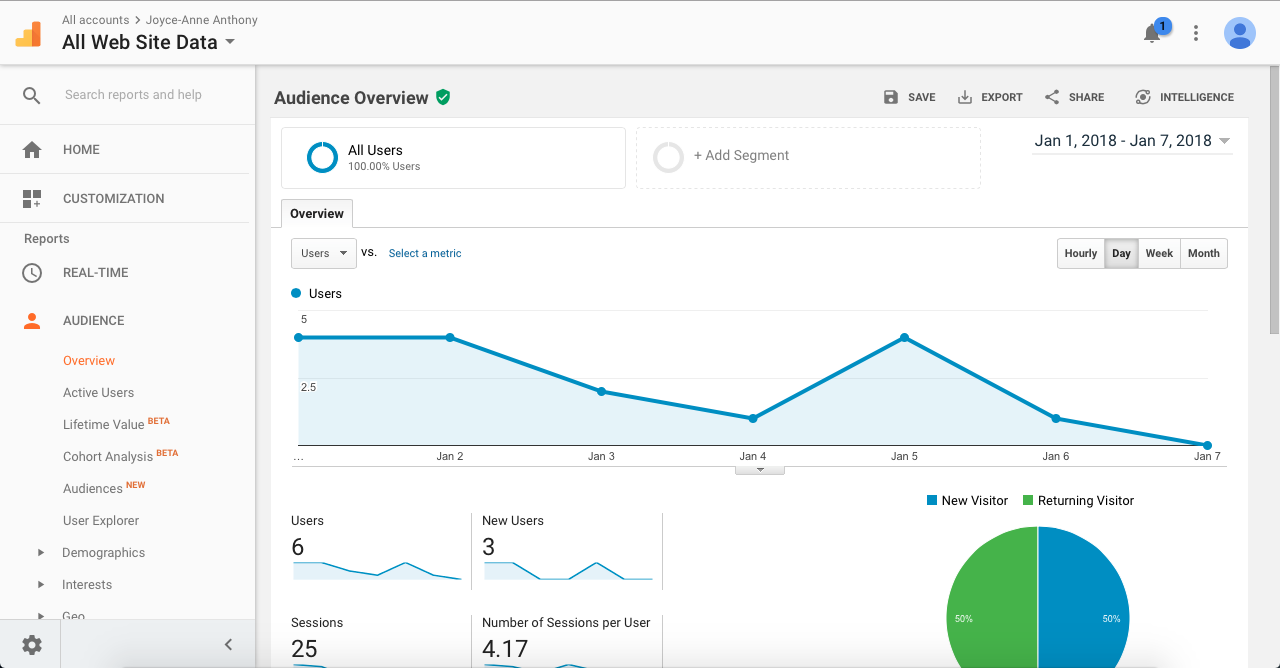Click the search magnifier icon
Viewport: 1280px width, 668px height.
click(32, 95)
